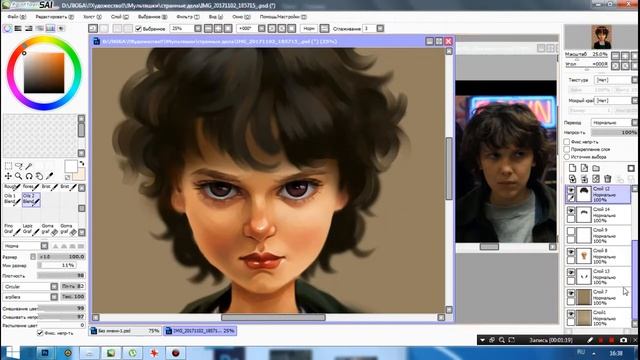Create a new layer folder icon
Screen dimensions: 640x360
tap(596, 168)
